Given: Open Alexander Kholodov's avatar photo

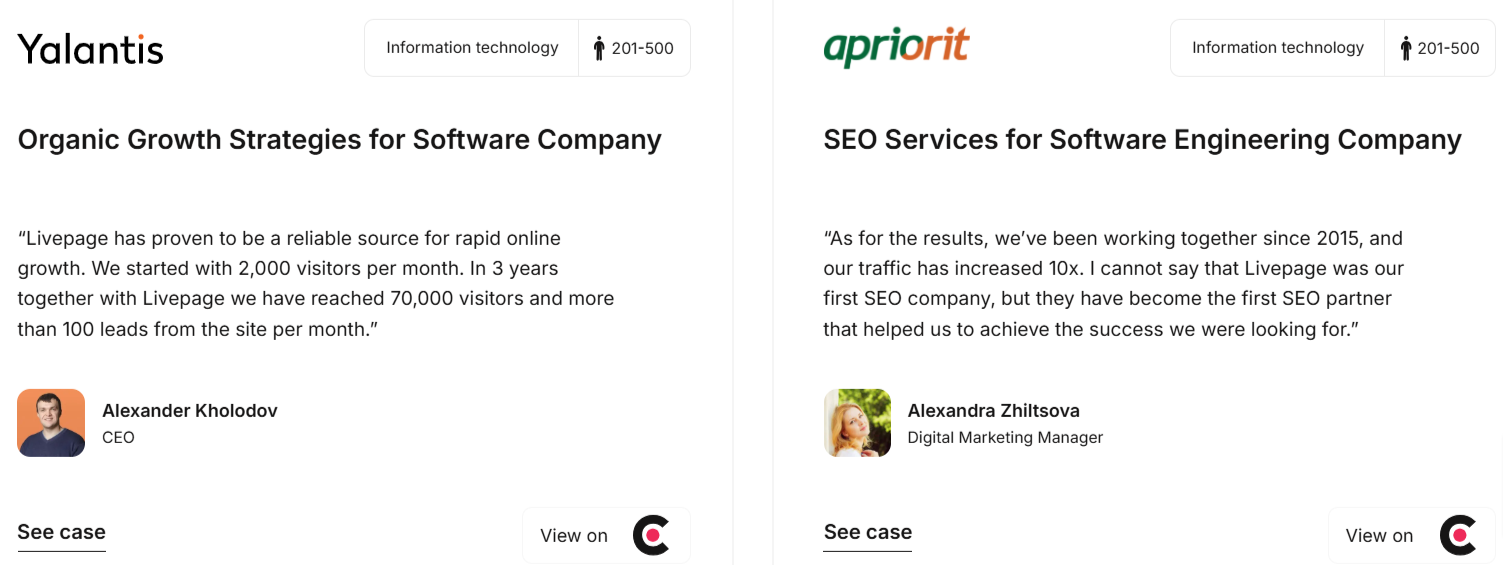Looking at the screenshot, I should pos(51,423).
